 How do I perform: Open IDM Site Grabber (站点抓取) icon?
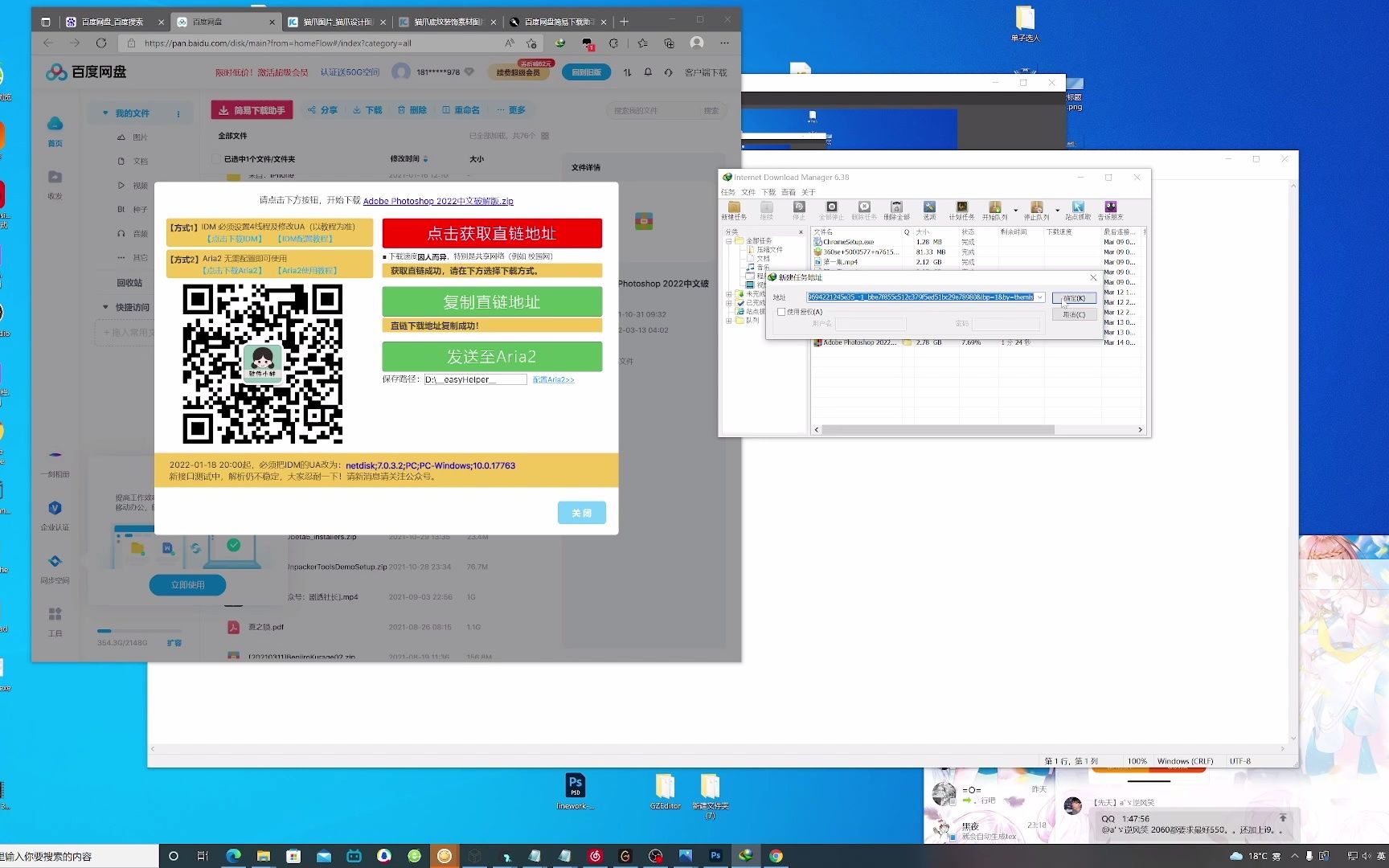(x=1078, y=211)
